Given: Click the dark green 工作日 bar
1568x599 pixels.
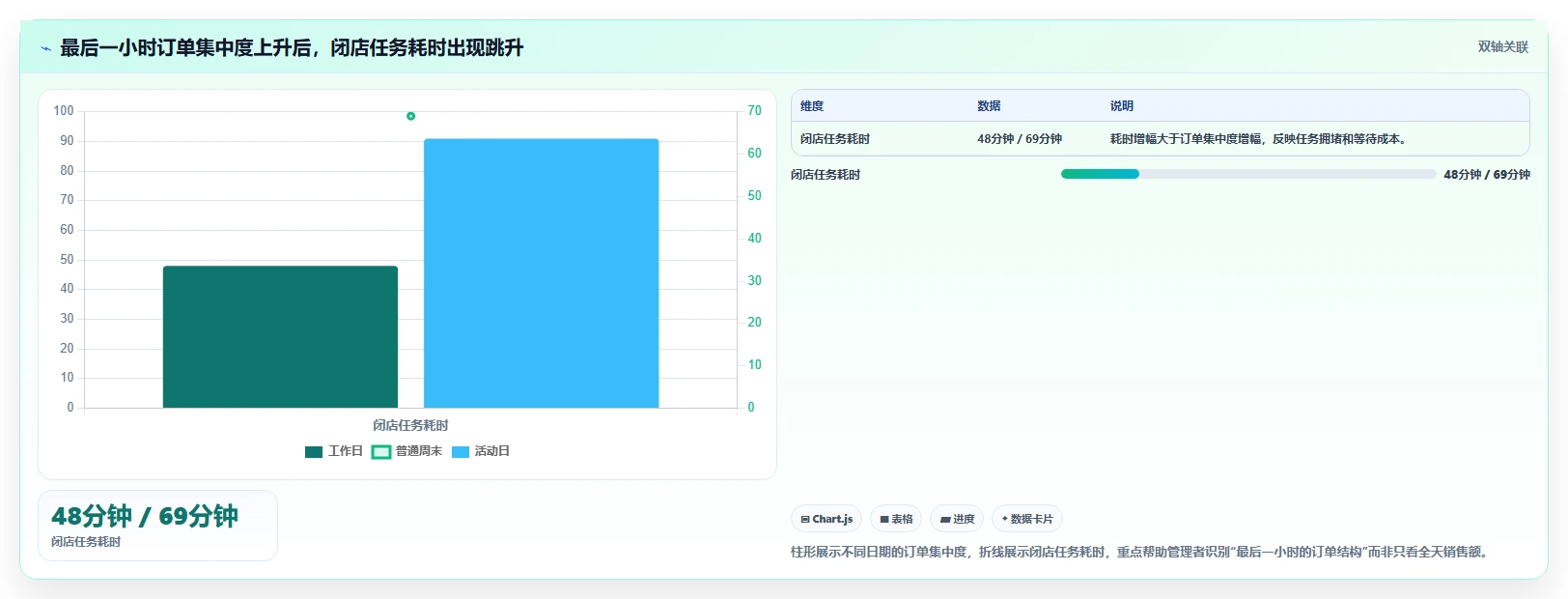Looking at the screenshot, I should pos(280,336).
